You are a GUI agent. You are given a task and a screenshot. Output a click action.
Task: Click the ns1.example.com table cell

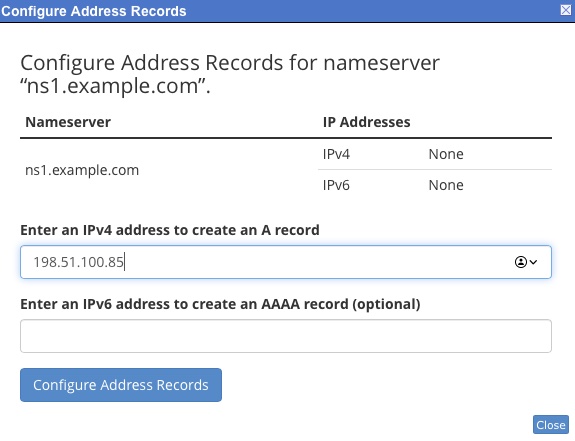tap(82, 170)
